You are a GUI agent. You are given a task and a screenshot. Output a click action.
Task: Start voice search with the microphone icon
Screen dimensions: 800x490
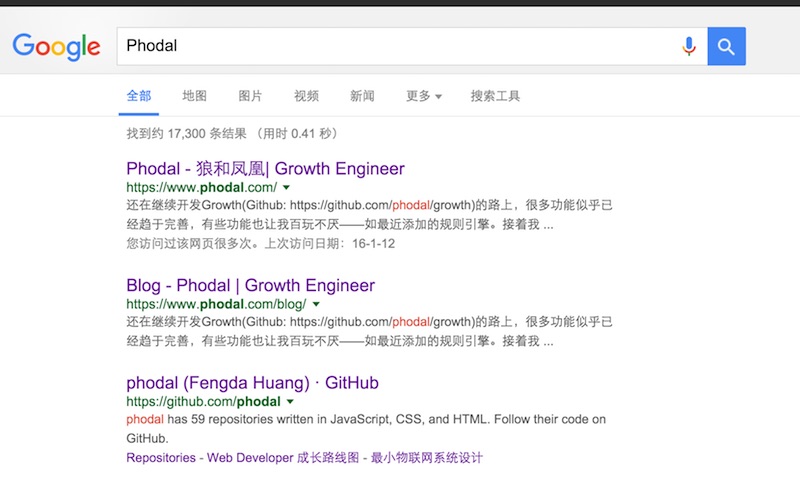(x=688, y=46)
